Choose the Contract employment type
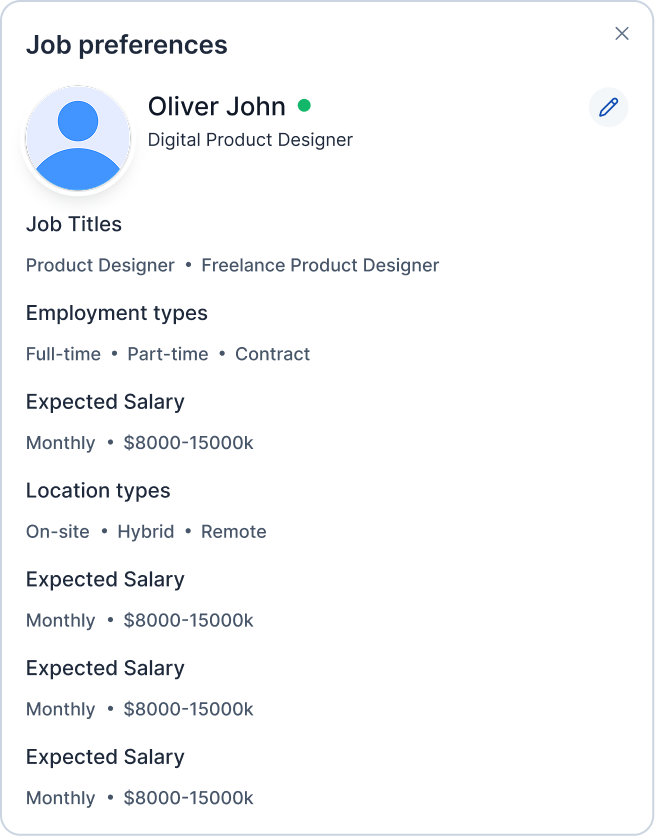The height and width of the screenshot is (836, 655). coord(272,353)
